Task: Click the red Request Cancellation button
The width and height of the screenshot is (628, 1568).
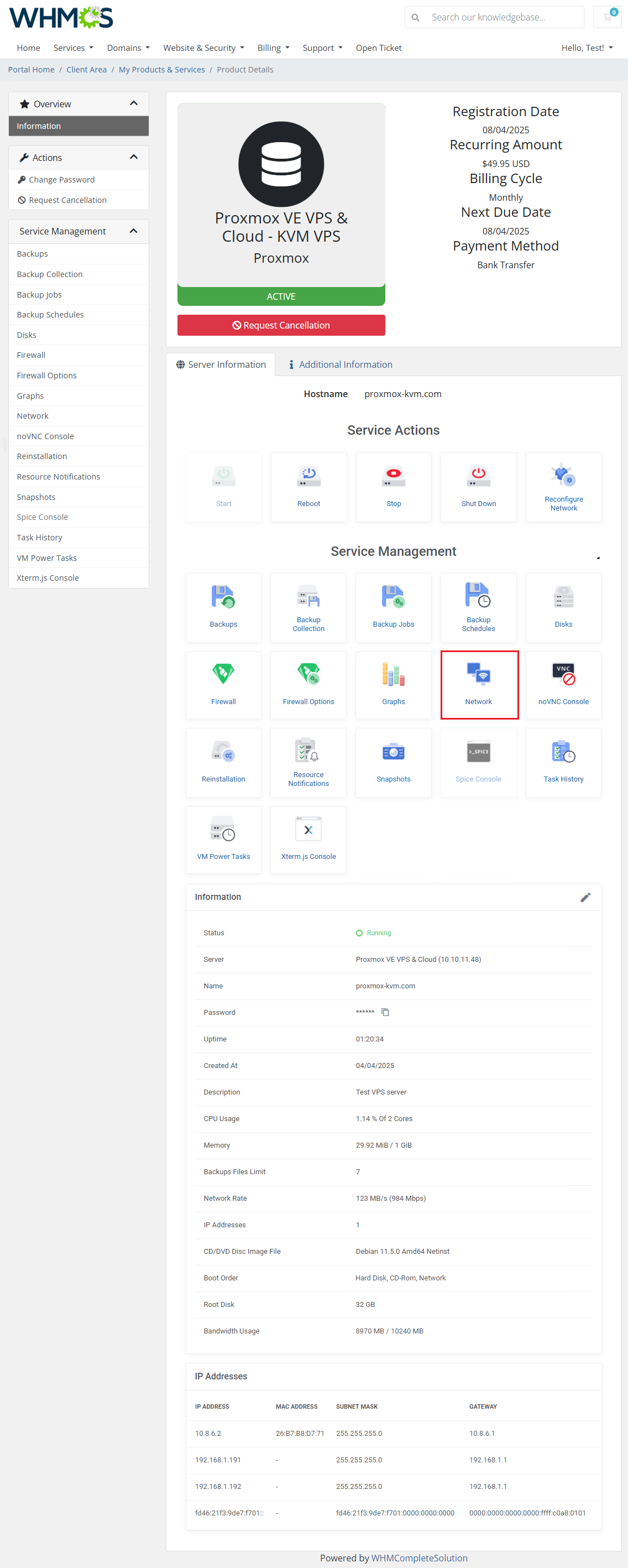Action: pos(281,325)
